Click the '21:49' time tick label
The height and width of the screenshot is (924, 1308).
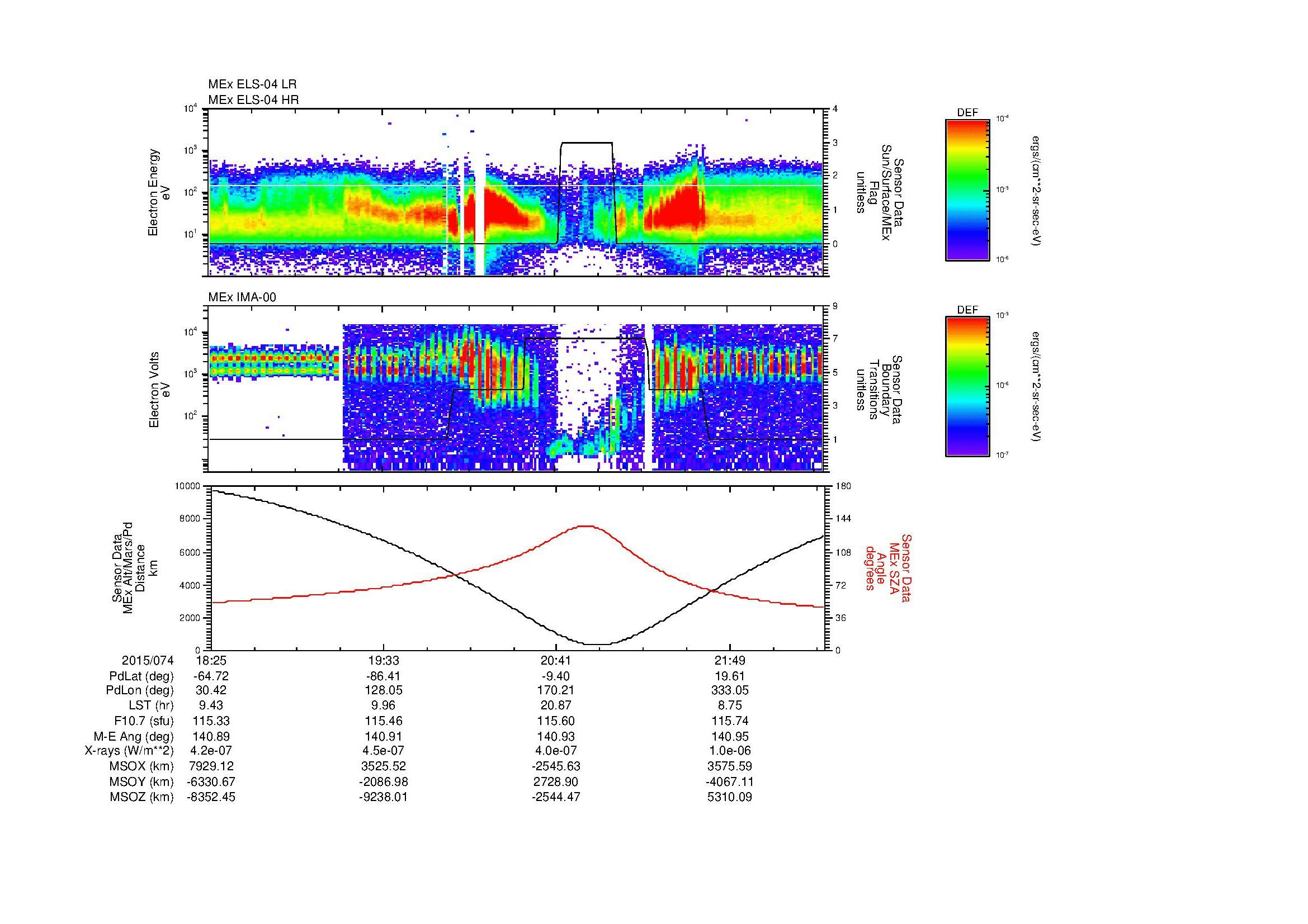click(x=730, y=661)
